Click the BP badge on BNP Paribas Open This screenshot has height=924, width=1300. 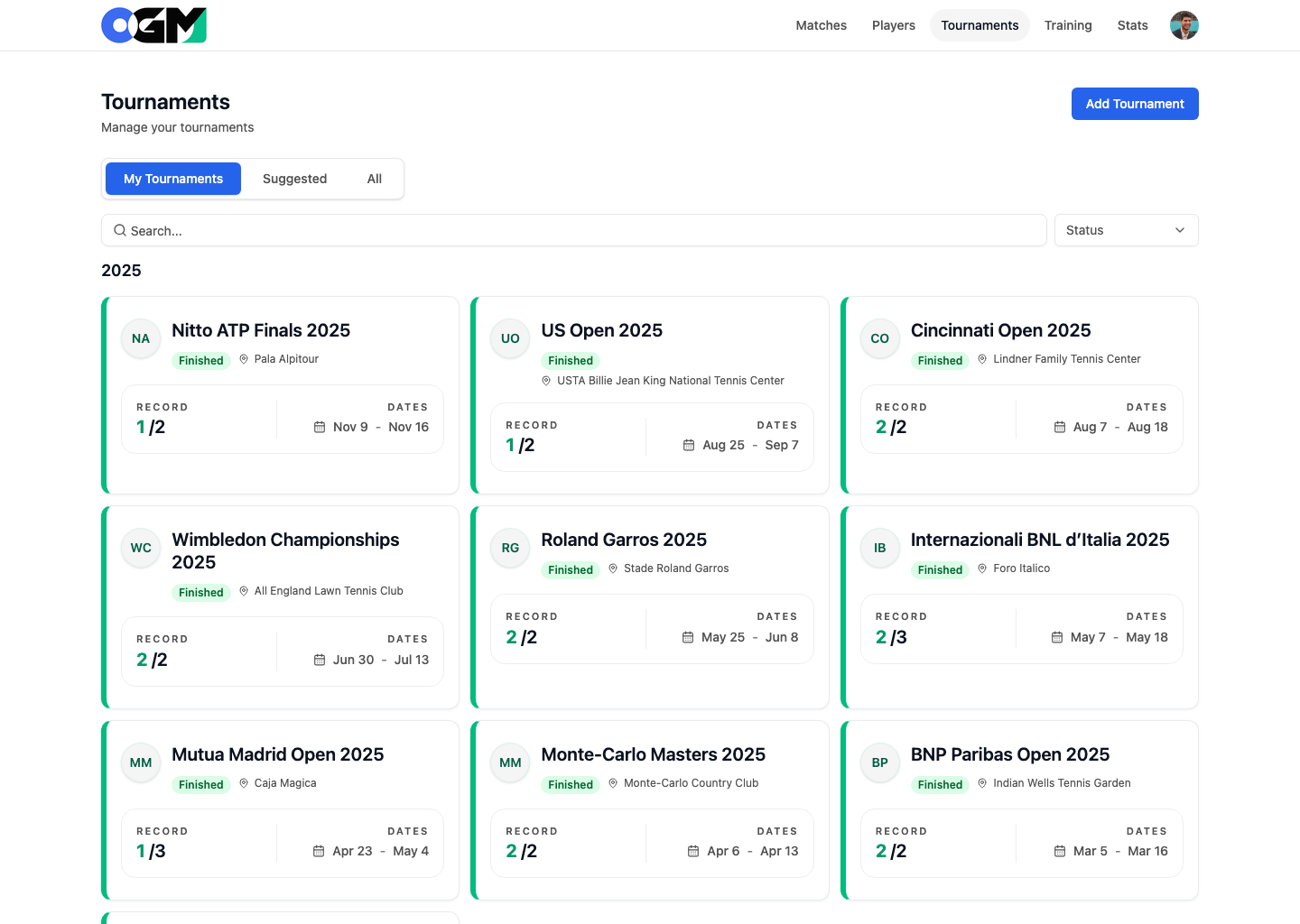point(879,762)
